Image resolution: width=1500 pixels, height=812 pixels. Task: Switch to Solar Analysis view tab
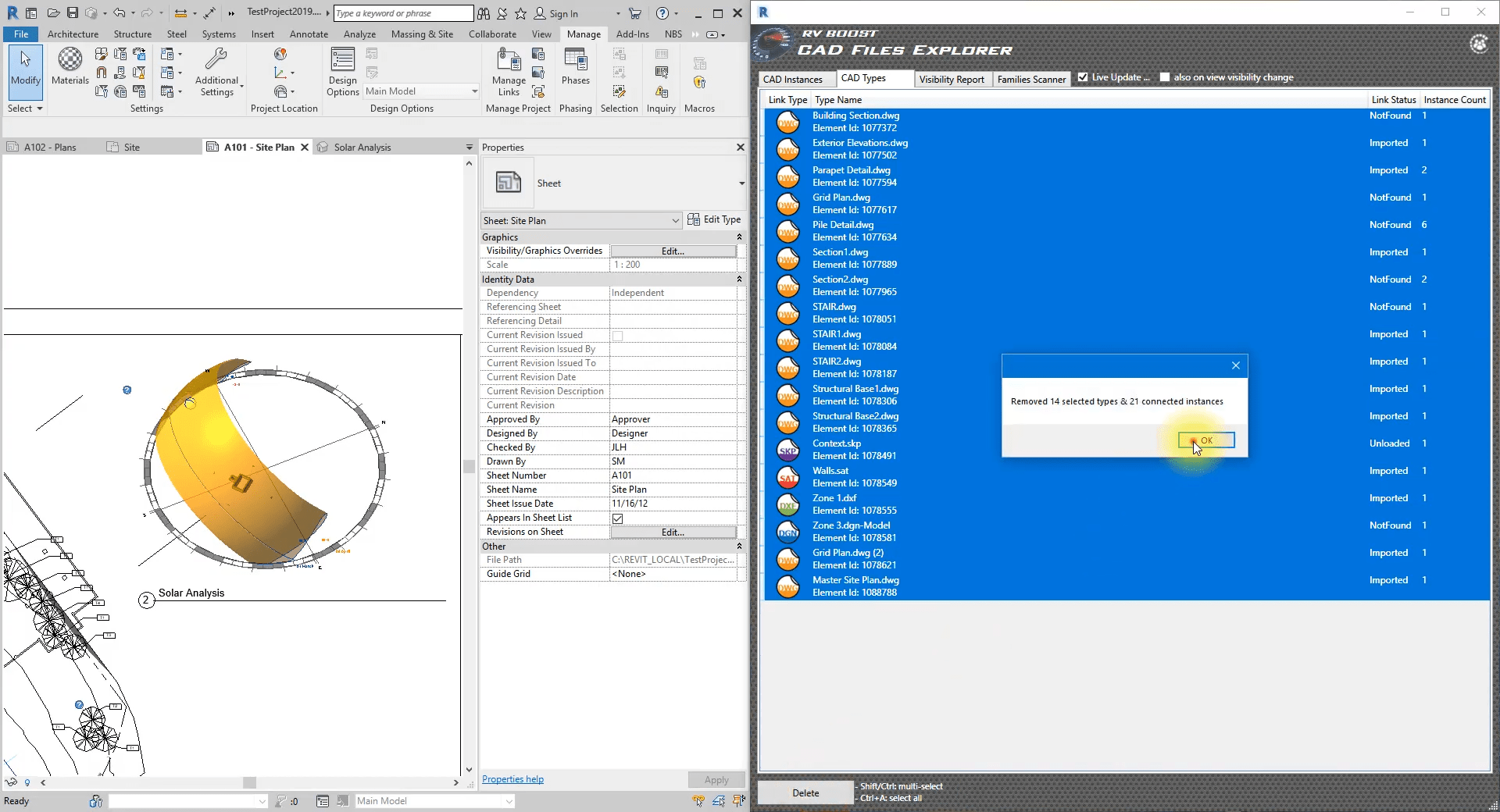coord(362,147)
